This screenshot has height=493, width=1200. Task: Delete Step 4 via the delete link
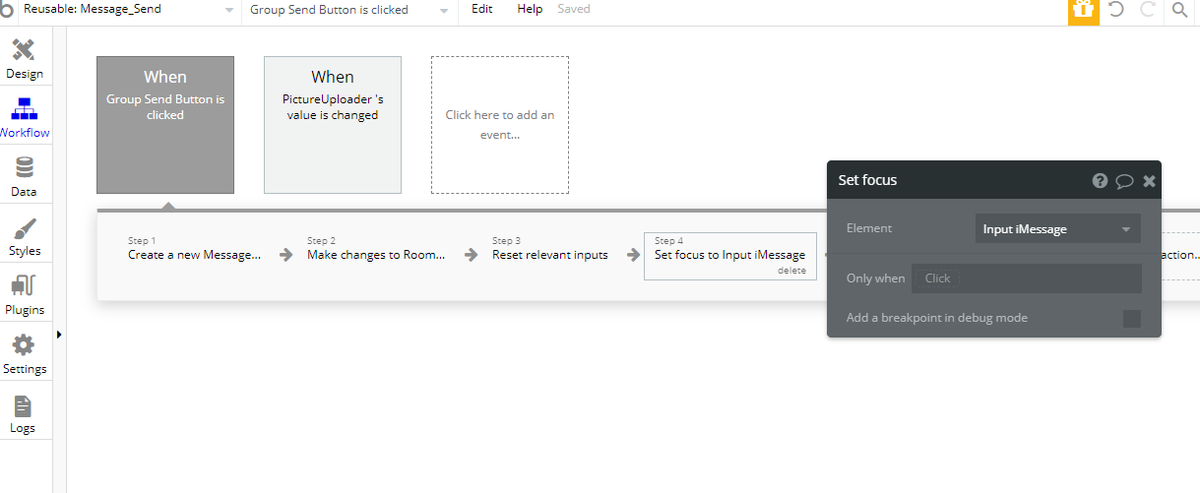tap(792, 271)
